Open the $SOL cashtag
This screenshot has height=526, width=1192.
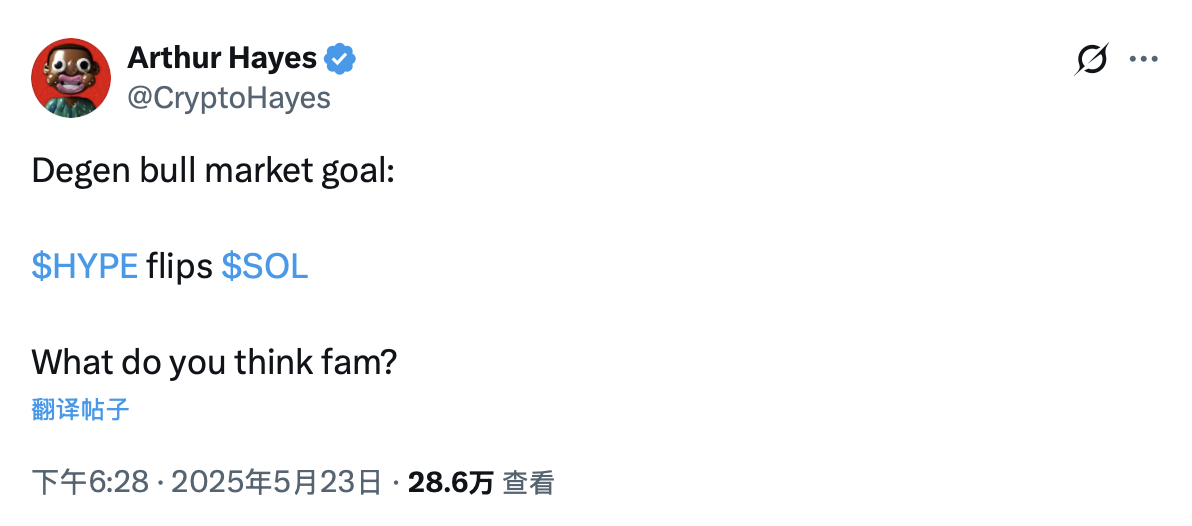pyautogui.click(x=264, y=266)
